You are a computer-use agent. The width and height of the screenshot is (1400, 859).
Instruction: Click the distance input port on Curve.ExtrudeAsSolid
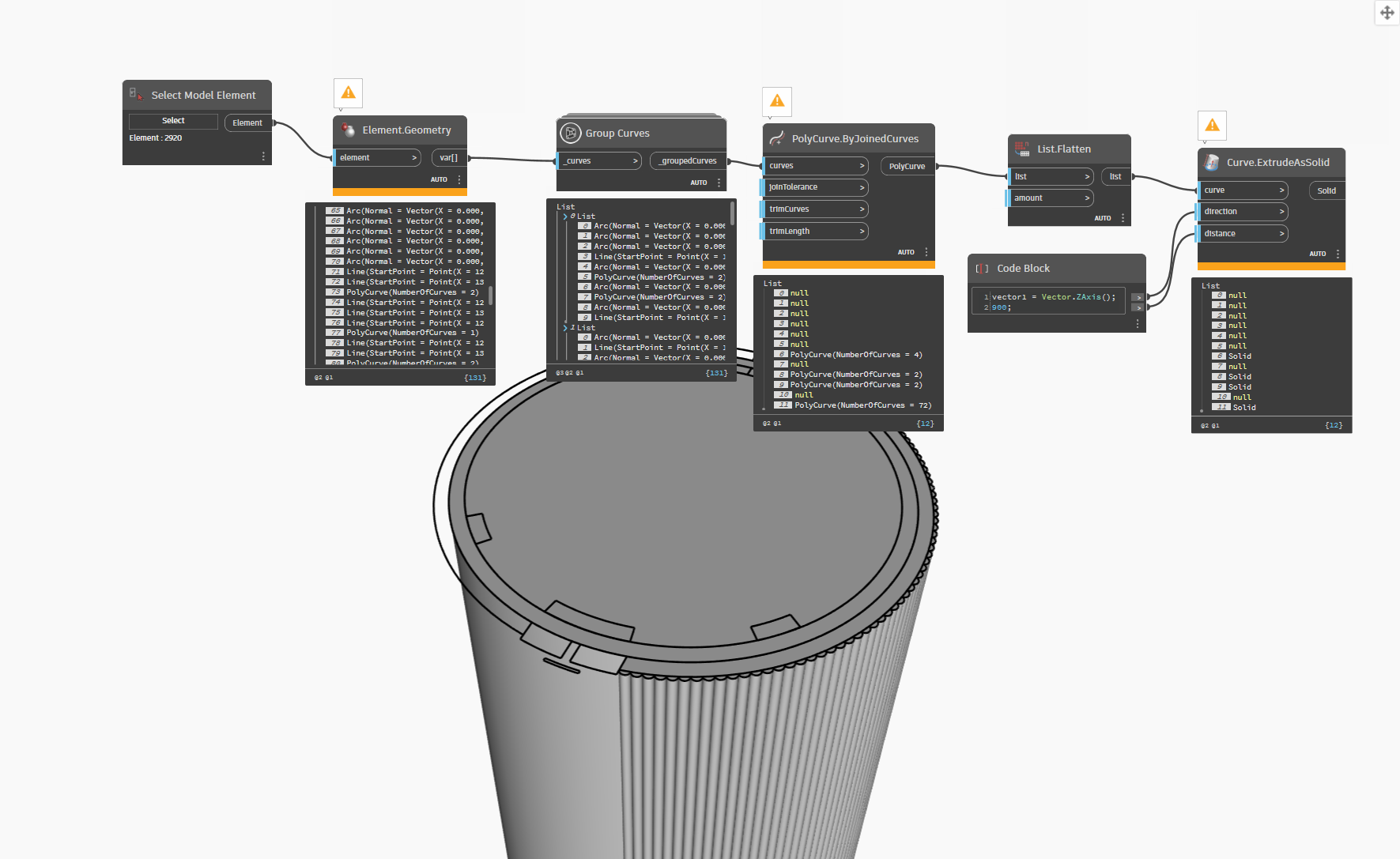tap(1242, 234)
